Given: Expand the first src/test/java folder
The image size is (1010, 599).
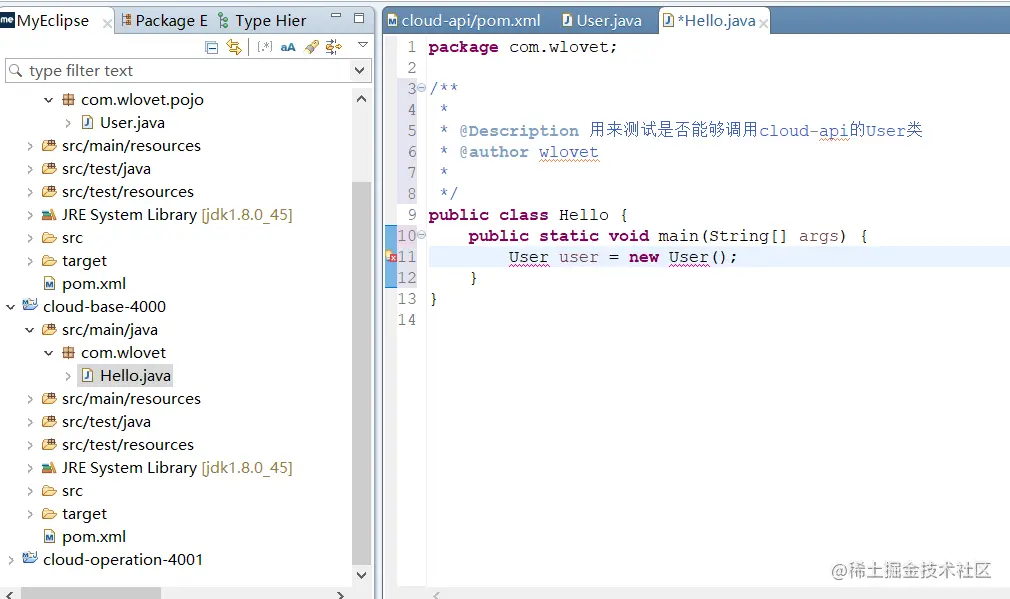Looking at the screenshot, I should point(30,169).
